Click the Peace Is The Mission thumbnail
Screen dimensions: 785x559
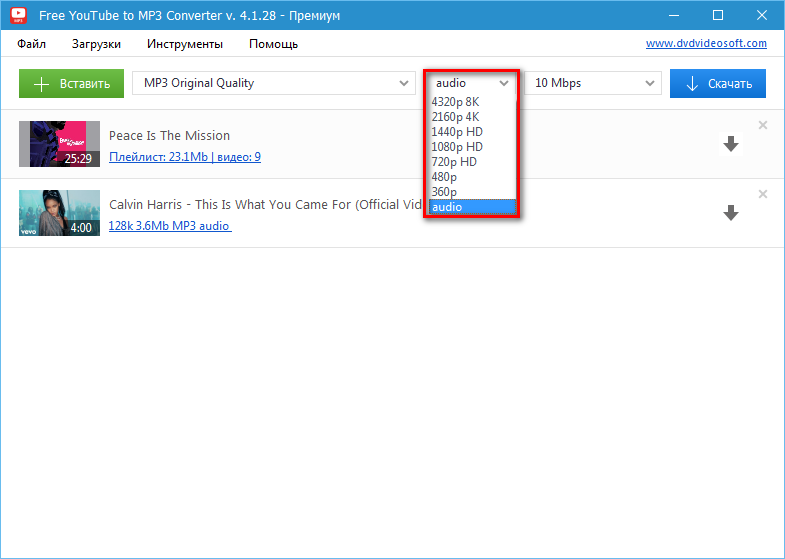60,144
